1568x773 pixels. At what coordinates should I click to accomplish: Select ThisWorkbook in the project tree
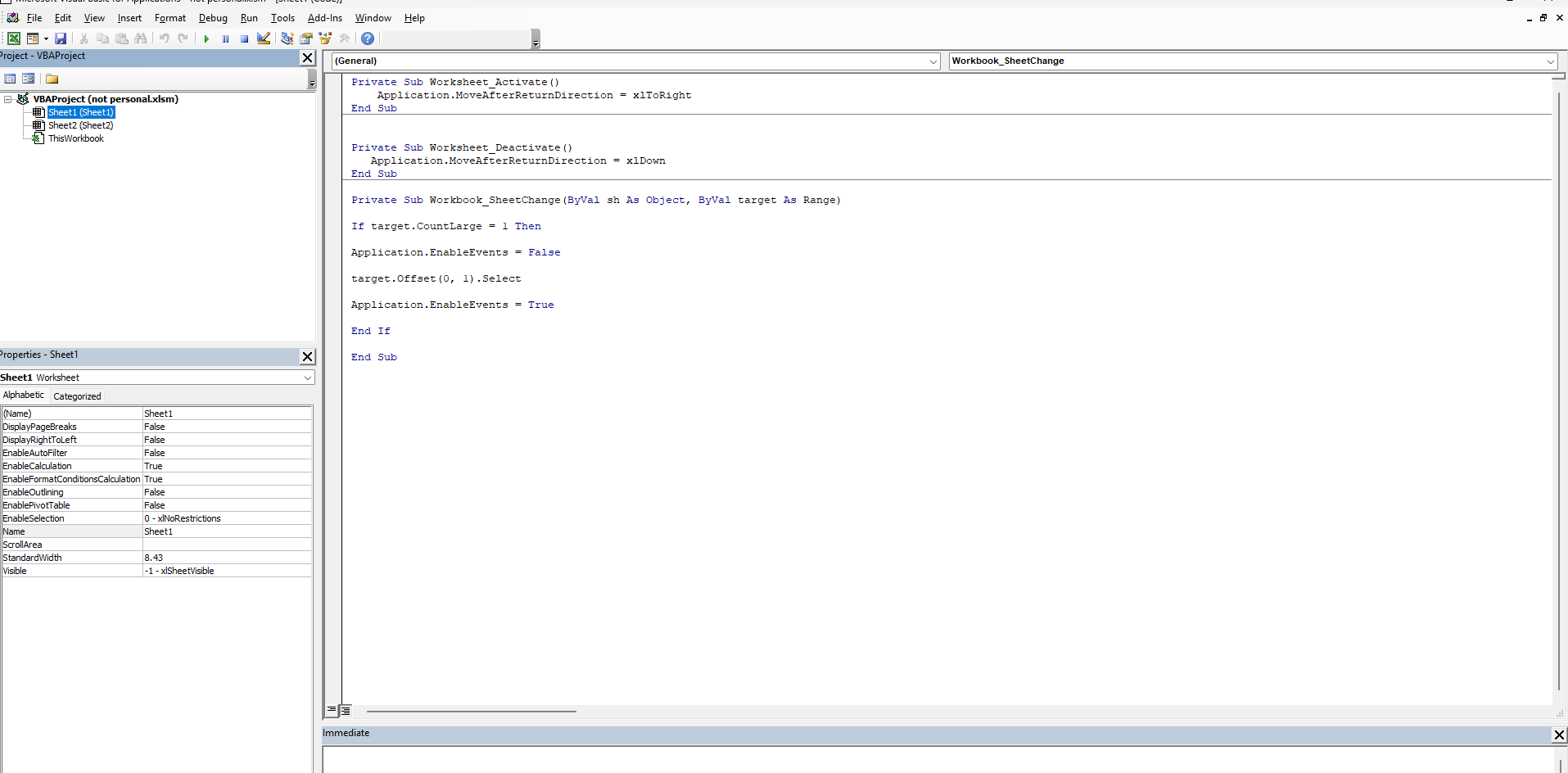(x=76, y=138)
